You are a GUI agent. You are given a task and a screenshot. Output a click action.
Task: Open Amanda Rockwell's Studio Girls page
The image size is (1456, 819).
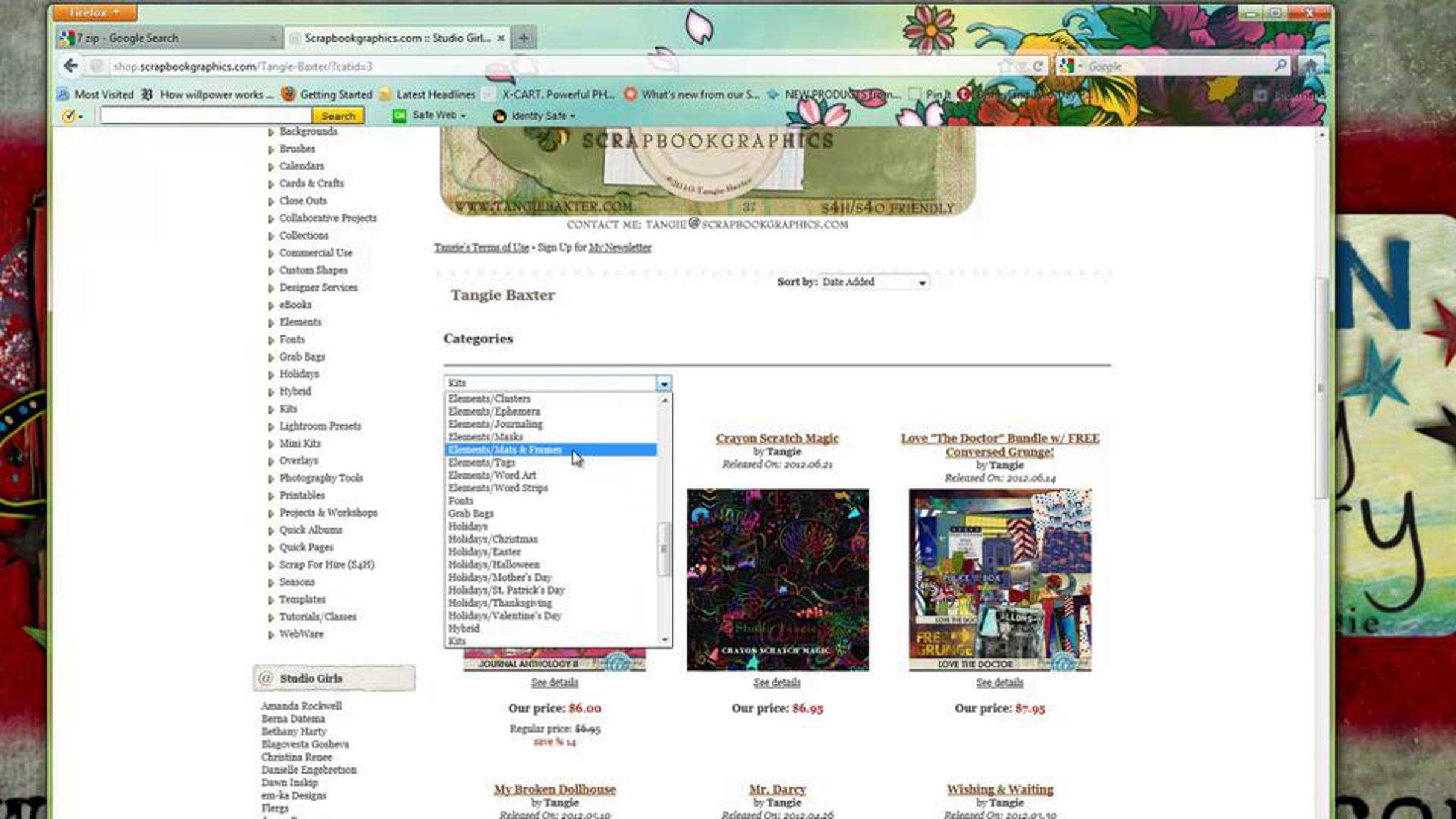(x=301, y=706)
